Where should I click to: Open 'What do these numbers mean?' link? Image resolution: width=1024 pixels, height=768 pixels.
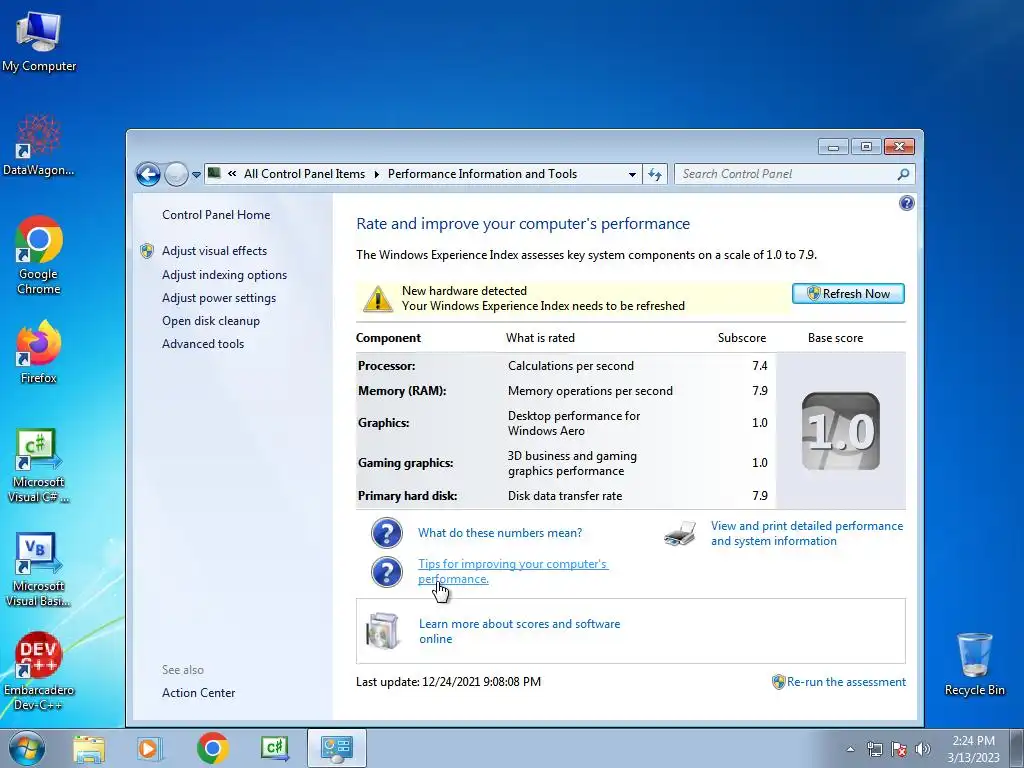tap(500, 533)
